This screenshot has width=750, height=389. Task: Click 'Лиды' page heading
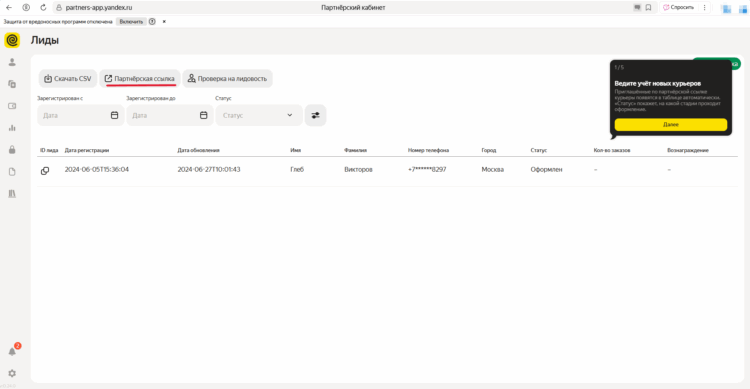click(x=45, y=40)
